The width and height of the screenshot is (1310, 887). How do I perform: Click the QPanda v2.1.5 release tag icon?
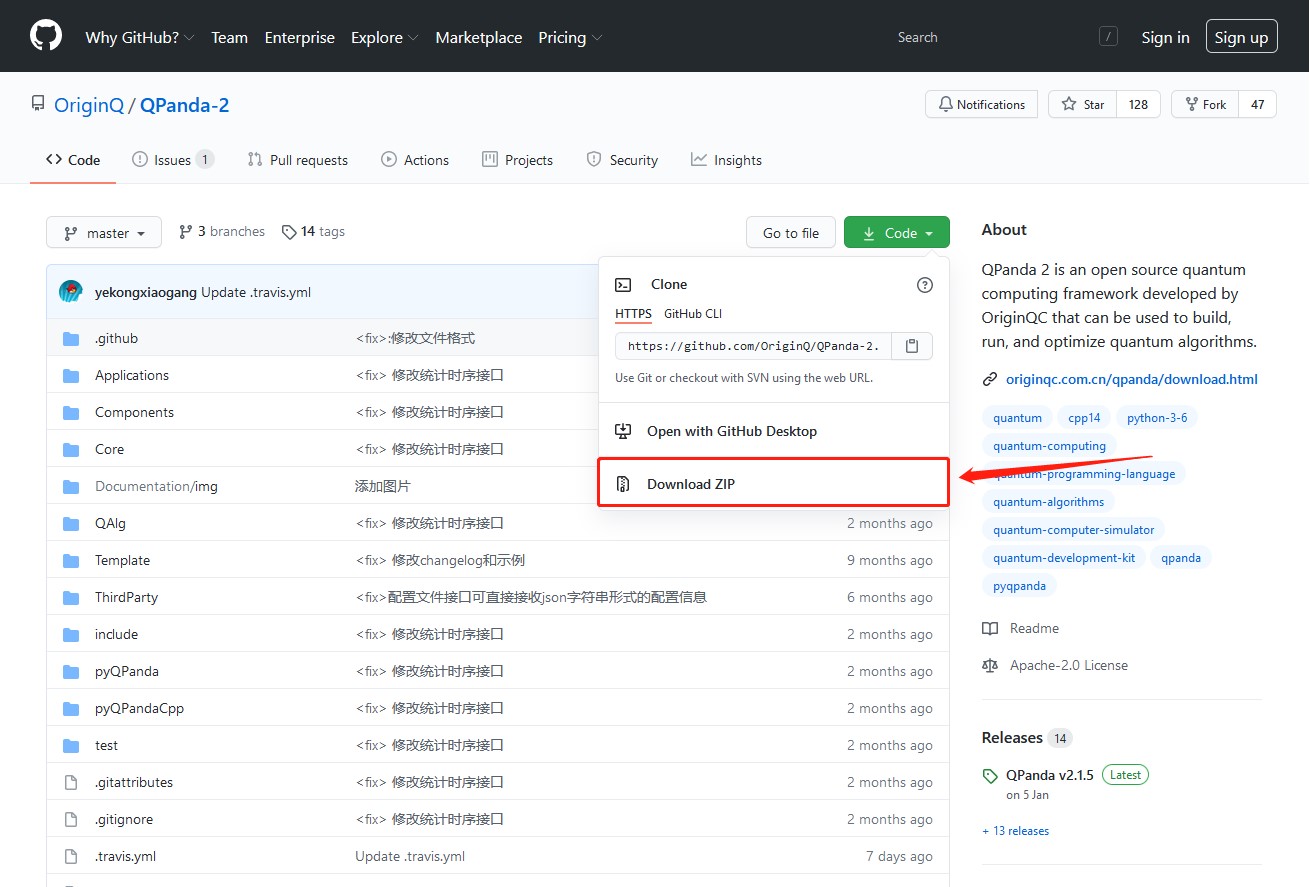pos(990,776)
